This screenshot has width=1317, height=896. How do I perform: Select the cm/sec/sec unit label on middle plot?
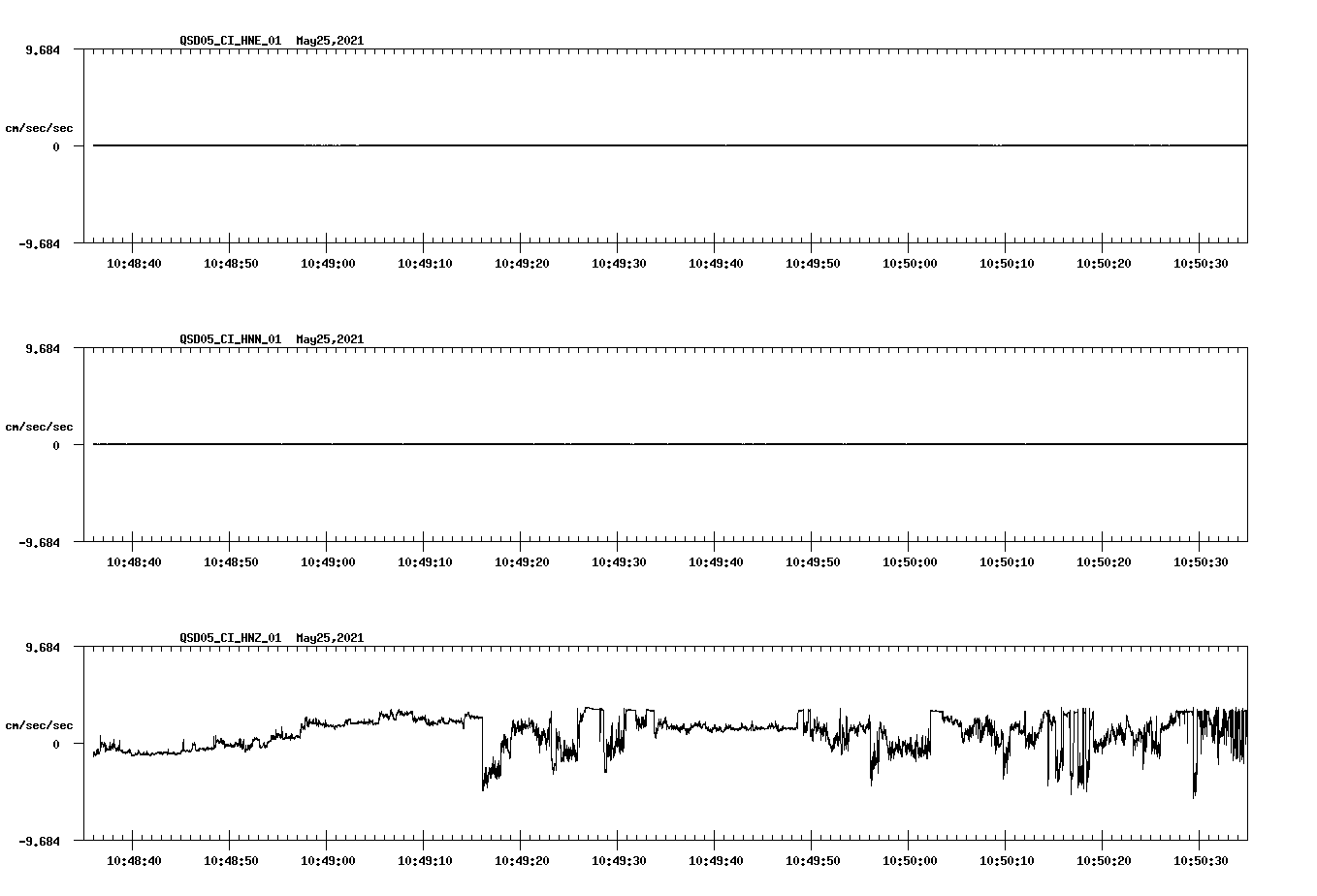[39, 426]
